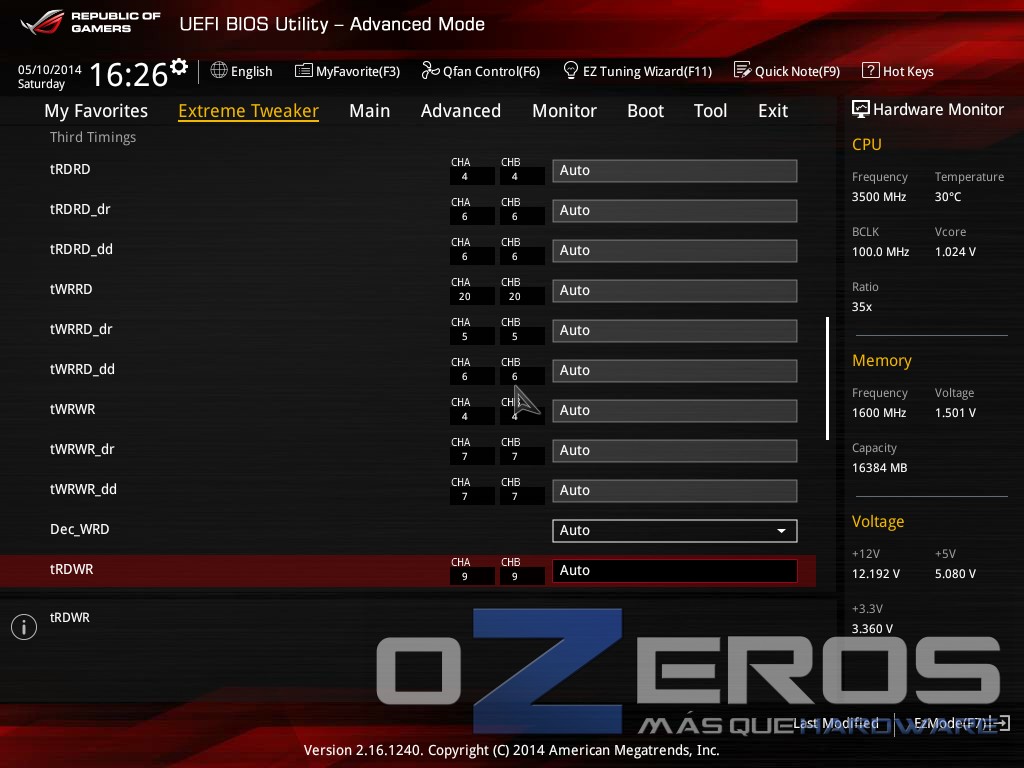Select the tRDRD_dr setting label
The width and height of the screenshot is (1024, 768).
point(80,210)
